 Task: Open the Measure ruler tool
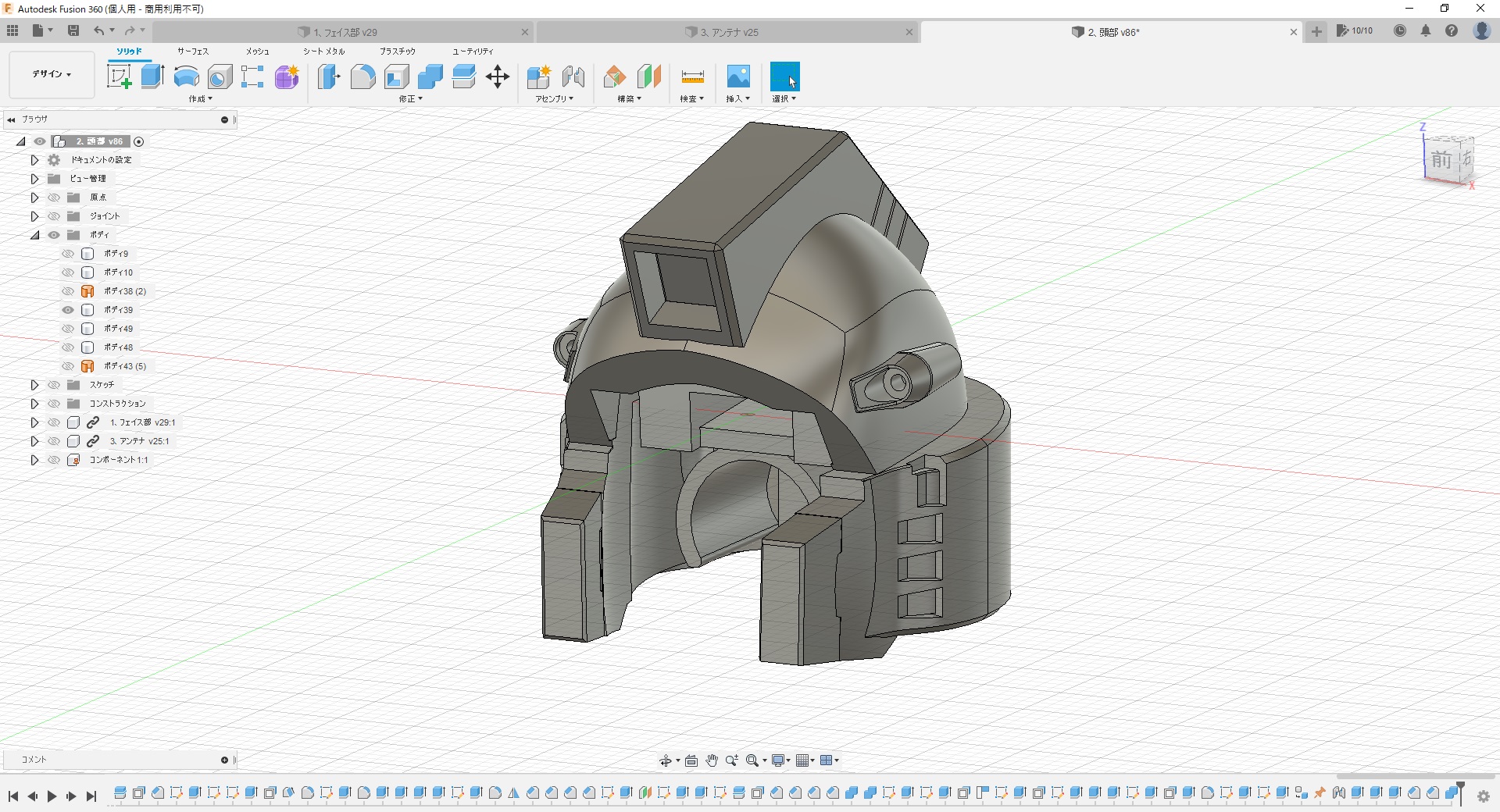pyautogui.click(x=692, y=77)
